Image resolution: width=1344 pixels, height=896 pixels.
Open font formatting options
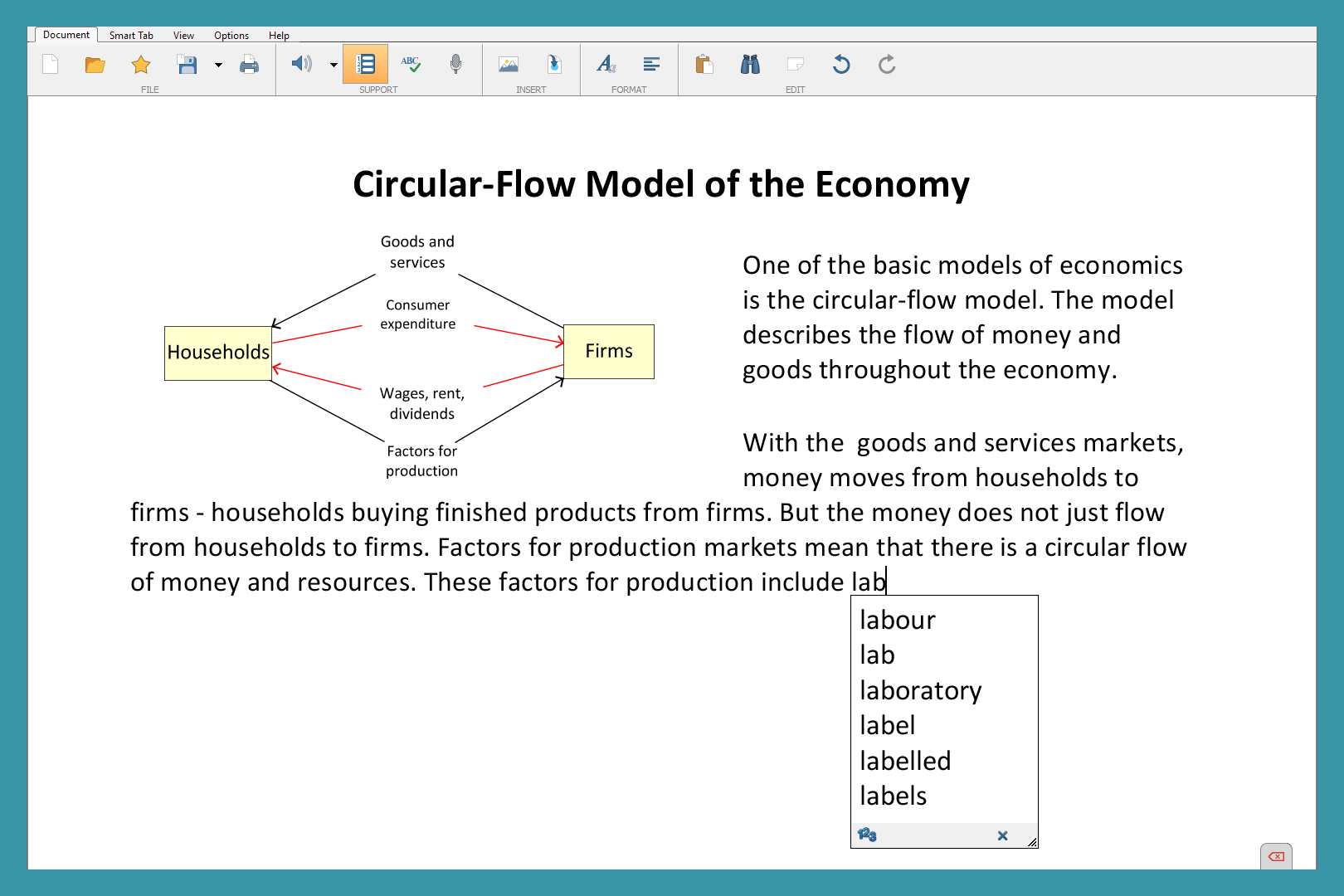[606, 64]
